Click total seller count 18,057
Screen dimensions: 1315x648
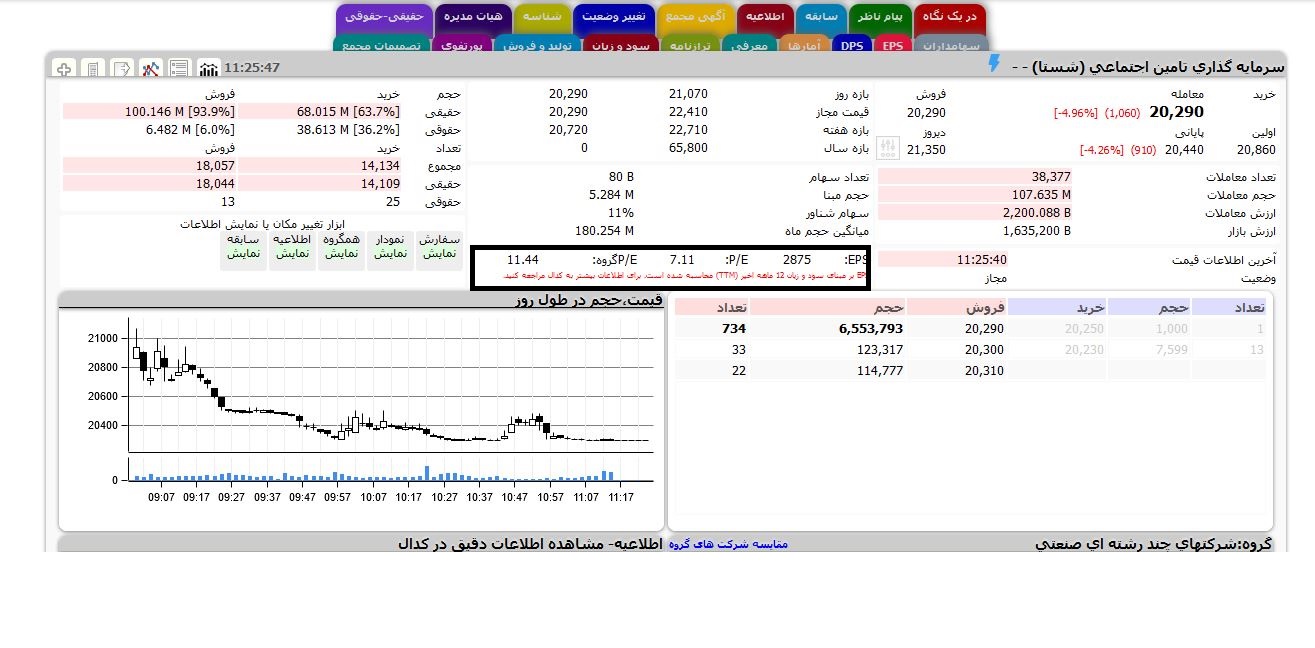pos(215,165)
